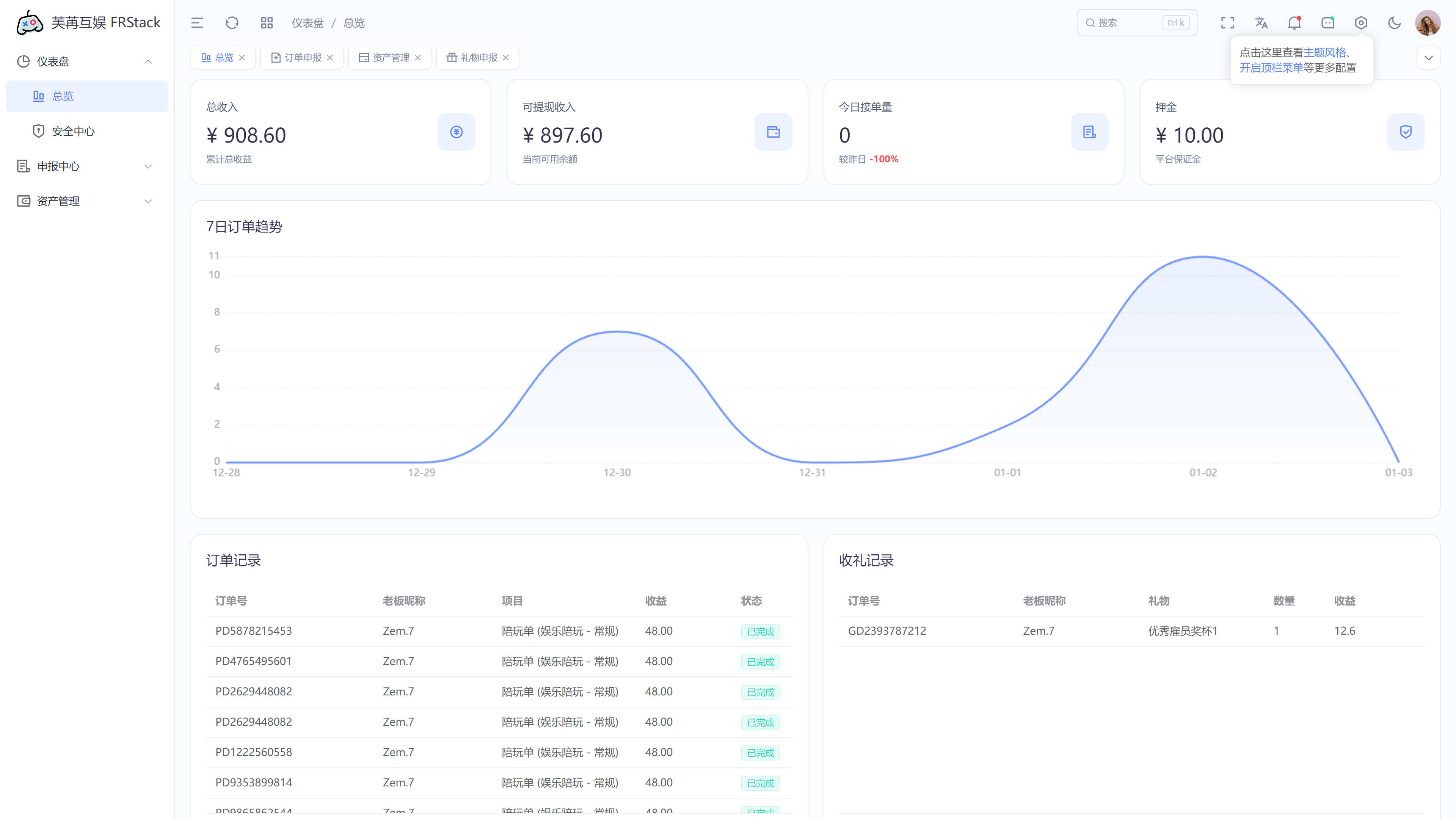Open the app grid icon in the header
The width and height of the screenshot is (1456, 819).
click(267, 23)
